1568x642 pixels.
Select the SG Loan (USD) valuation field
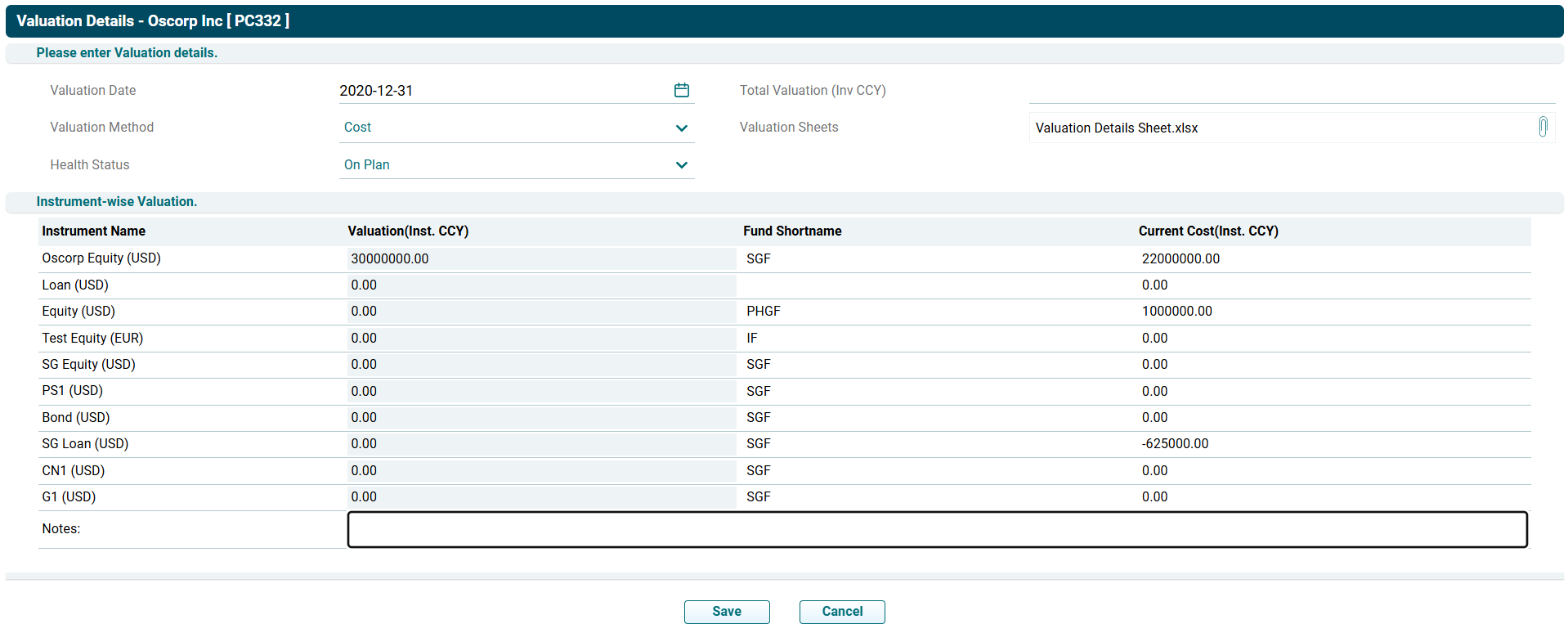(x=540, y=444)
